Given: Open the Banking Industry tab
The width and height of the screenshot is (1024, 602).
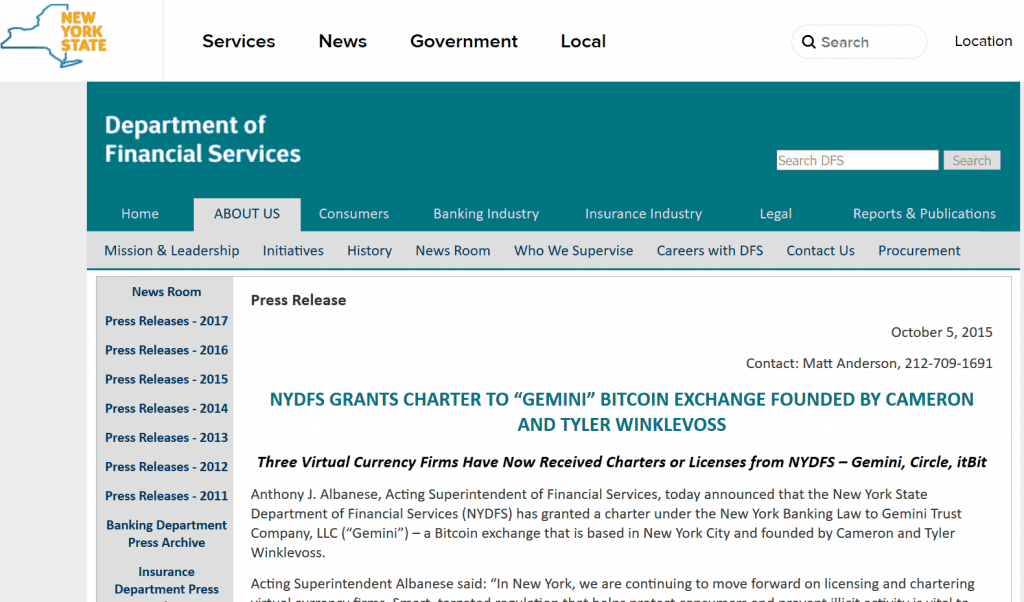Looking at the screenshot, I should (x=486, y=214).
